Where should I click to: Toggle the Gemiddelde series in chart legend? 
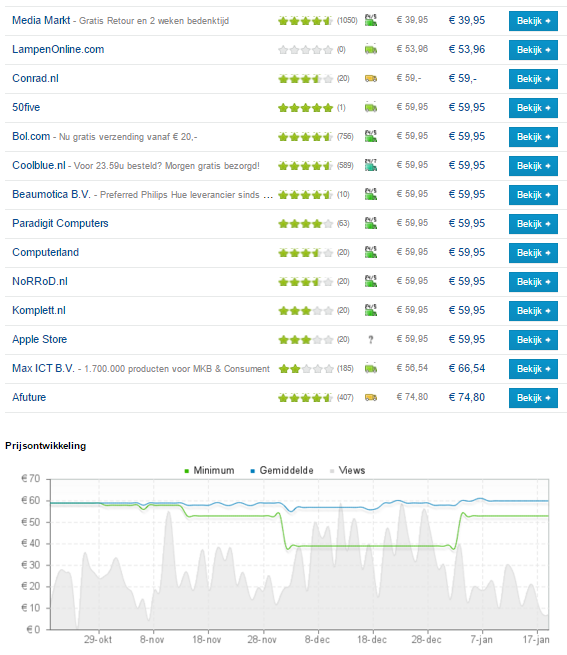[282, 470]
